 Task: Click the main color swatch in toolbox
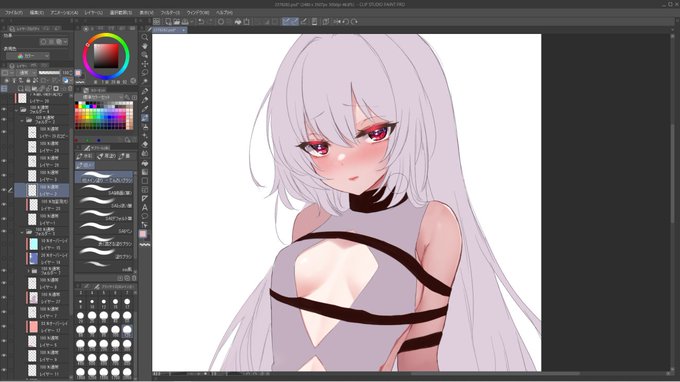pos(143,234)
